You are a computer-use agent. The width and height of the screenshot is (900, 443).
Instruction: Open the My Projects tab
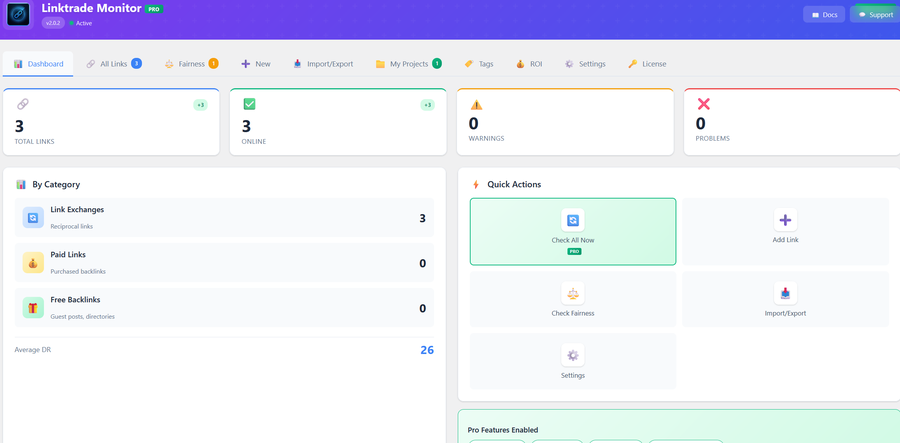click(x=408, y=64)
